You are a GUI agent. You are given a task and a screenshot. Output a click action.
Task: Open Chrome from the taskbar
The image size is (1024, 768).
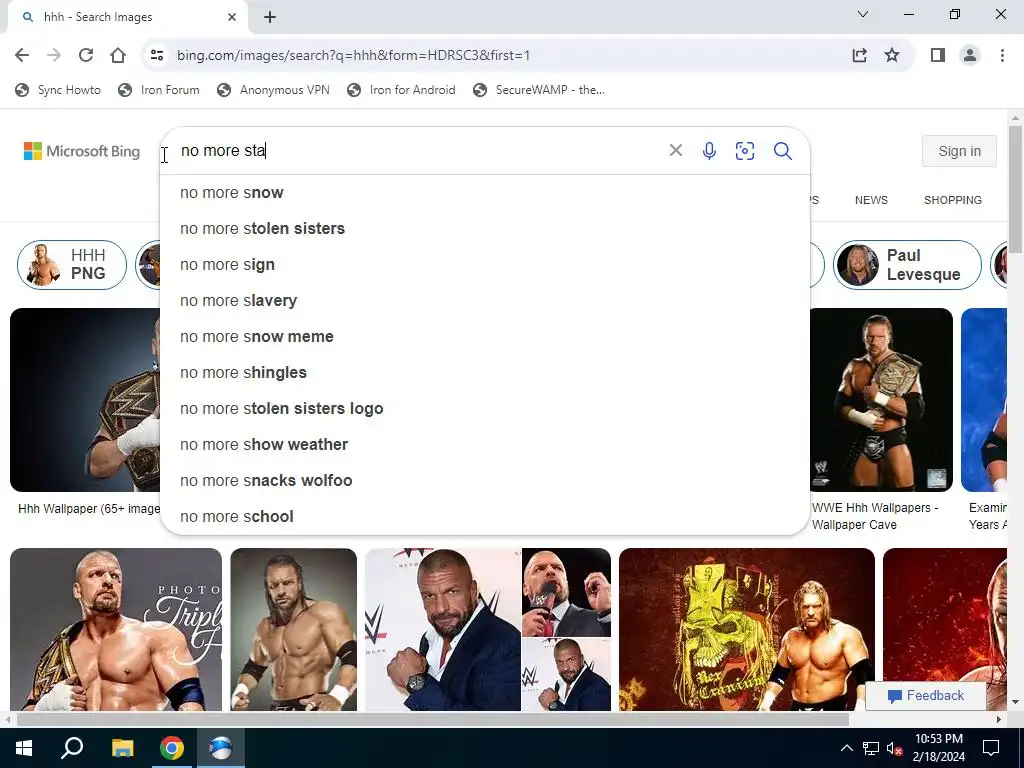(x=172, y=748)
